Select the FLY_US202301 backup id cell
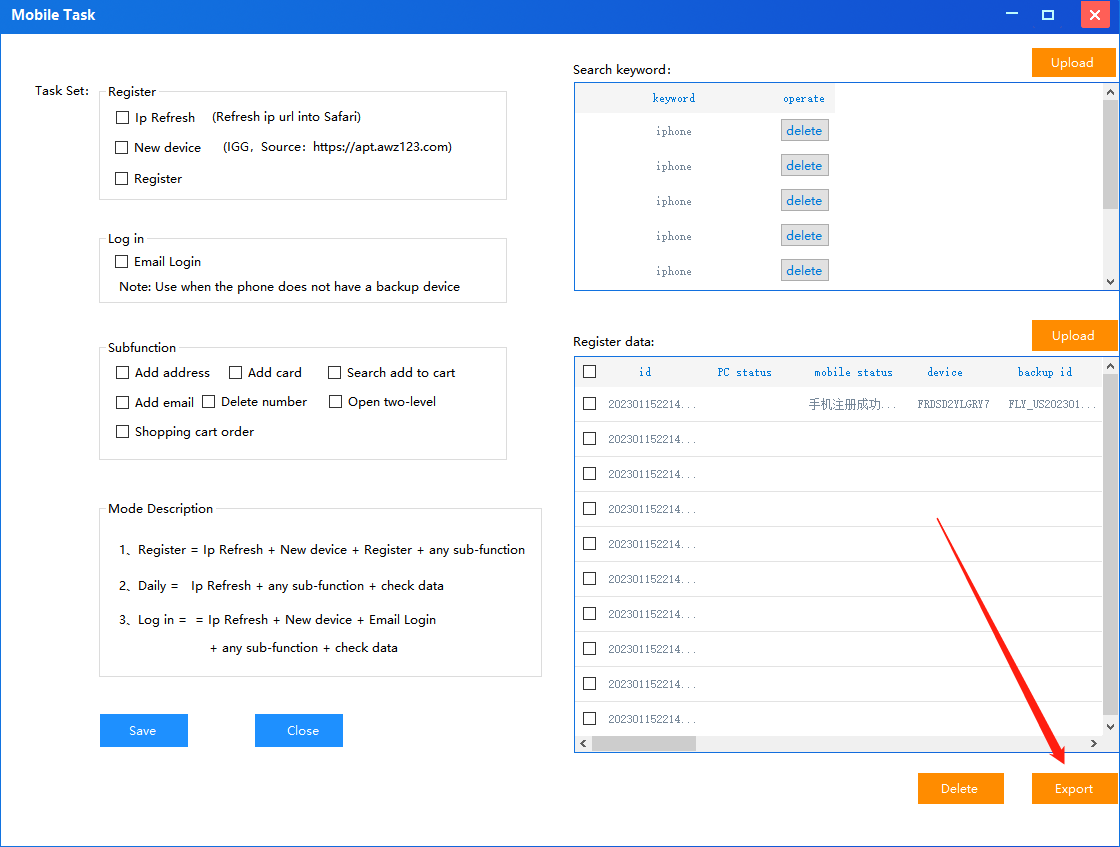The image size is (1120, 847). pos(1051,404)
